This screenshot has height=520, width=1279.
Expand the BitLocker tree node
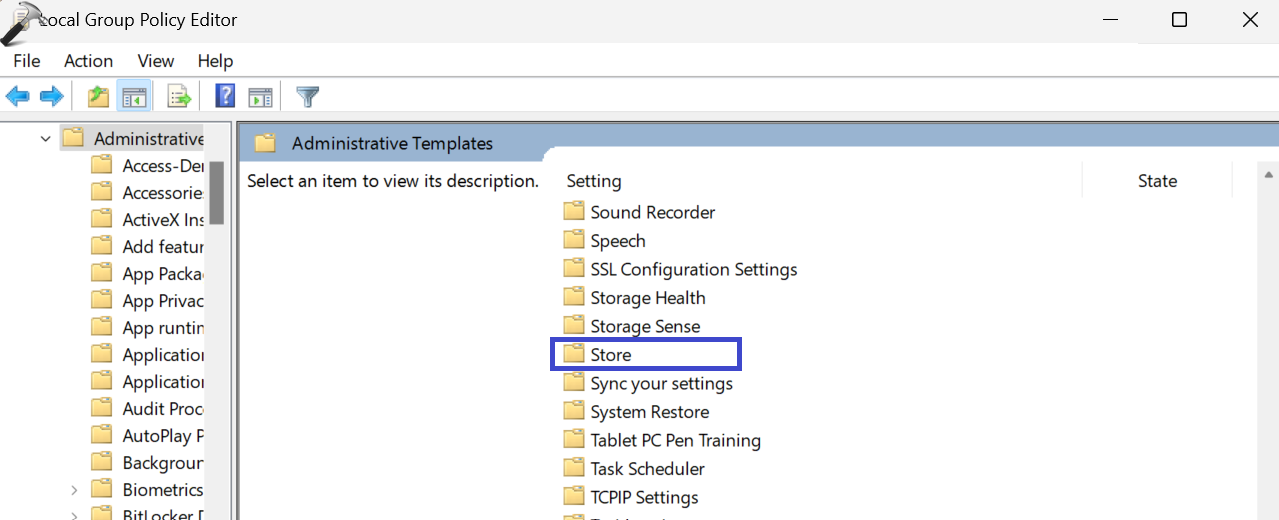74,515
